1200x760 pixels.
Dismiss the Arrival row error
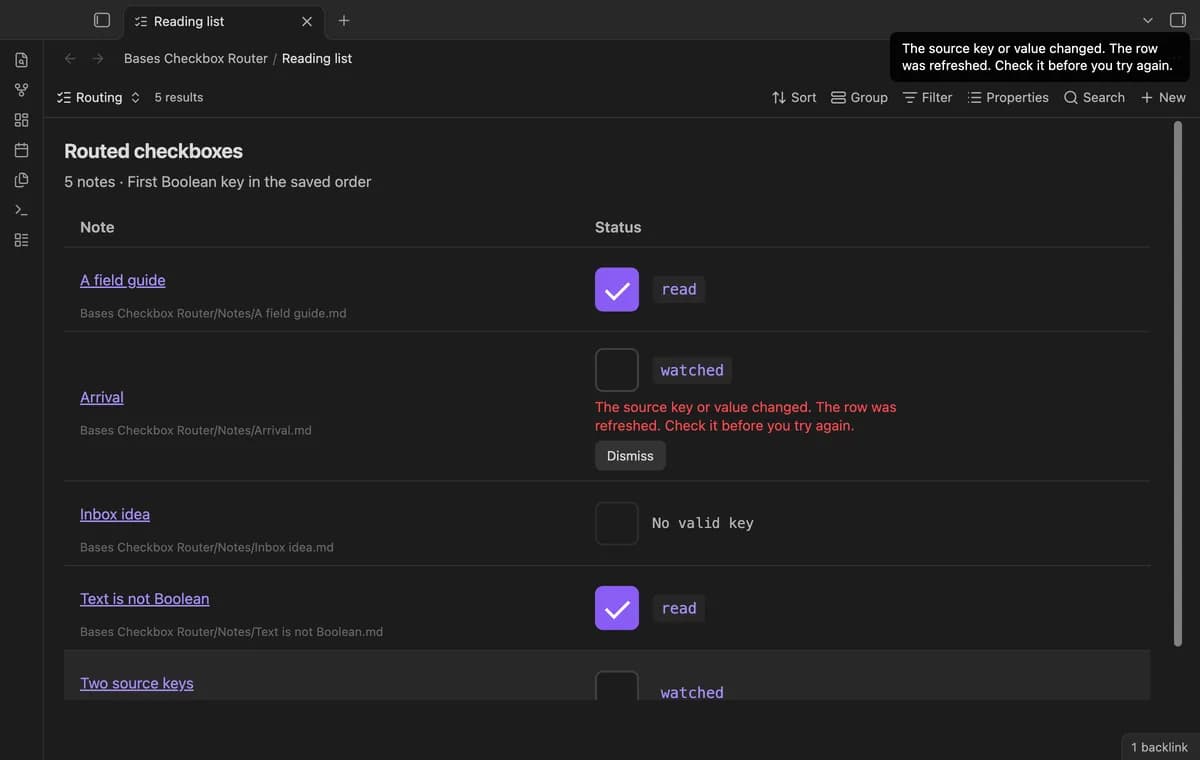pos(630,456)
